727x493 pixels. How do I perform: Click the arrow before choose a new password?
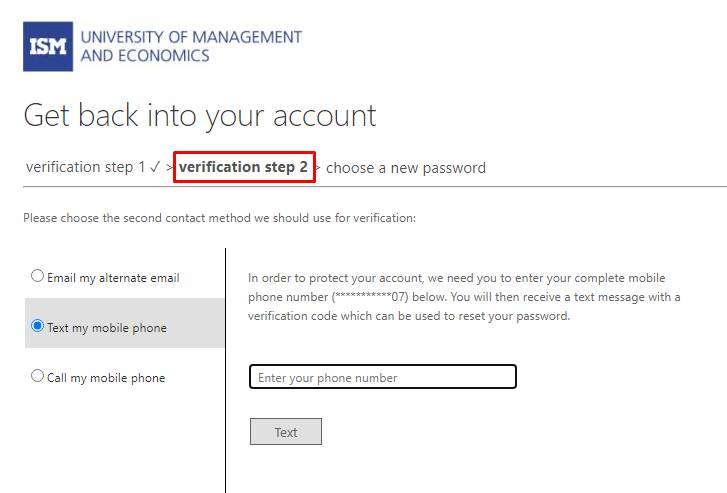[x=318, y=168]
